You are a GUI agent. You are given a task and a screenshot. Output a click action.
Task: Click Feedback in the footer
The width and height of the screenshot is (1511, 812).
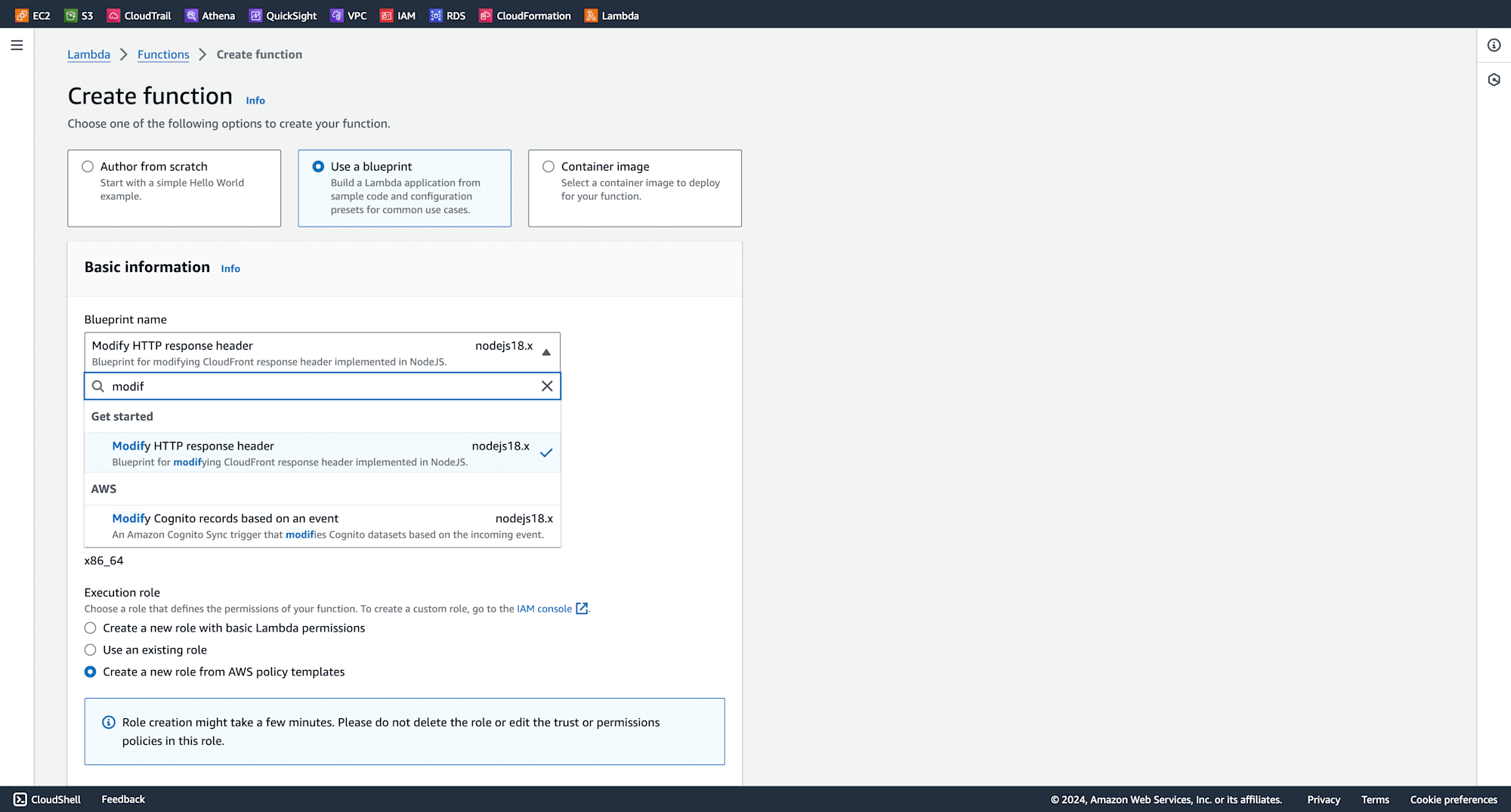(123, 799)
